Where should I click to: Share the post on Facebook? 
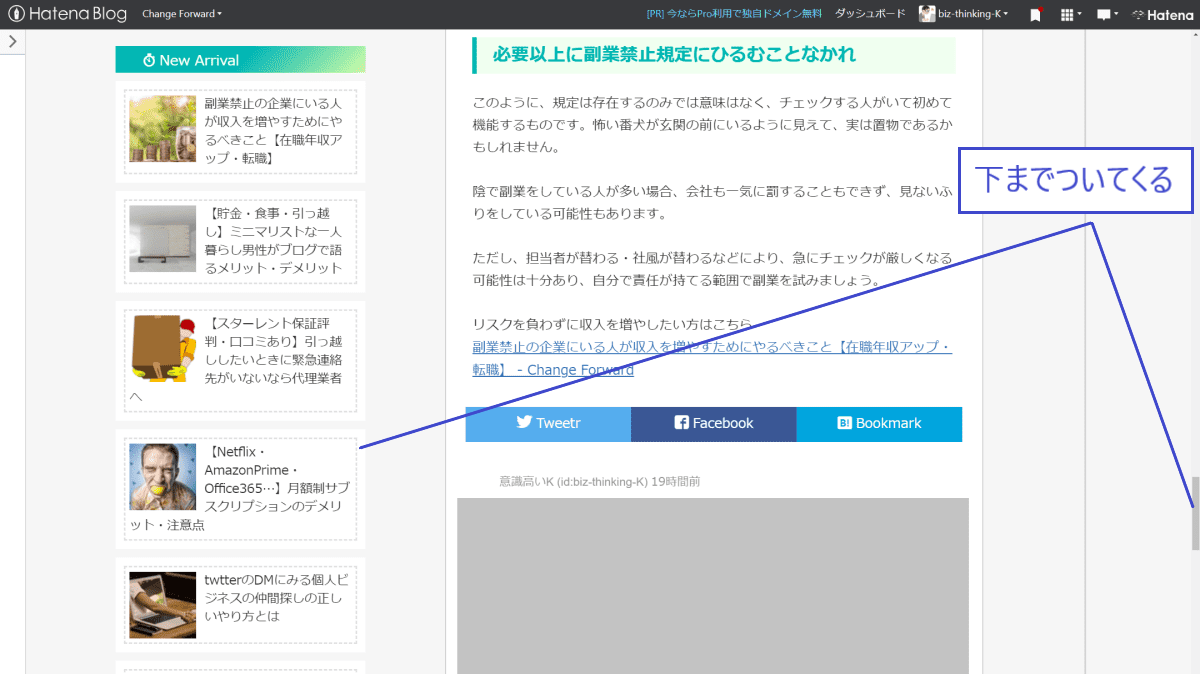click(x=714, y=424)
